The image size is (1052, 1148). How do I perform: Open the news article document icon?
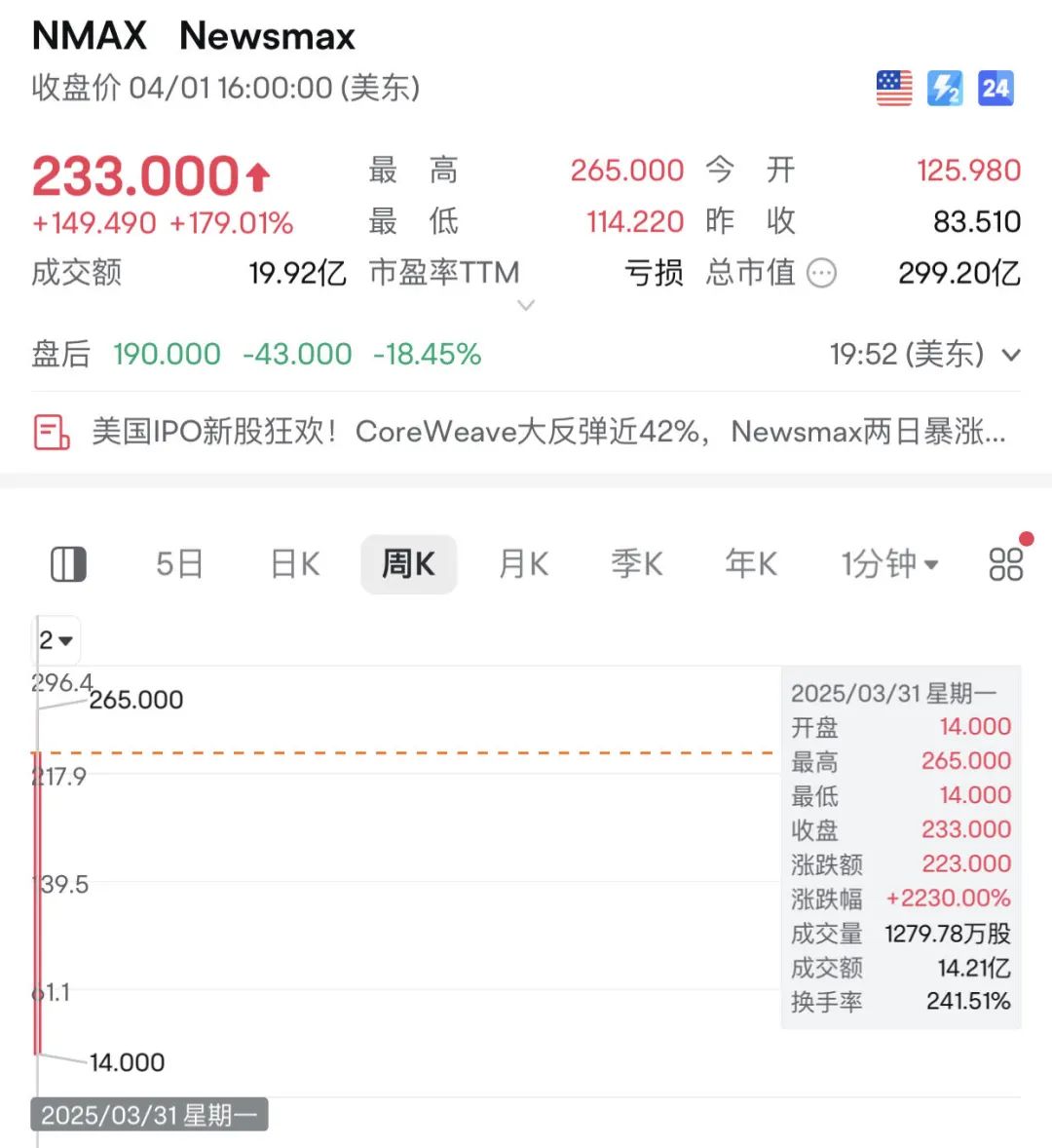coord(52,432)
